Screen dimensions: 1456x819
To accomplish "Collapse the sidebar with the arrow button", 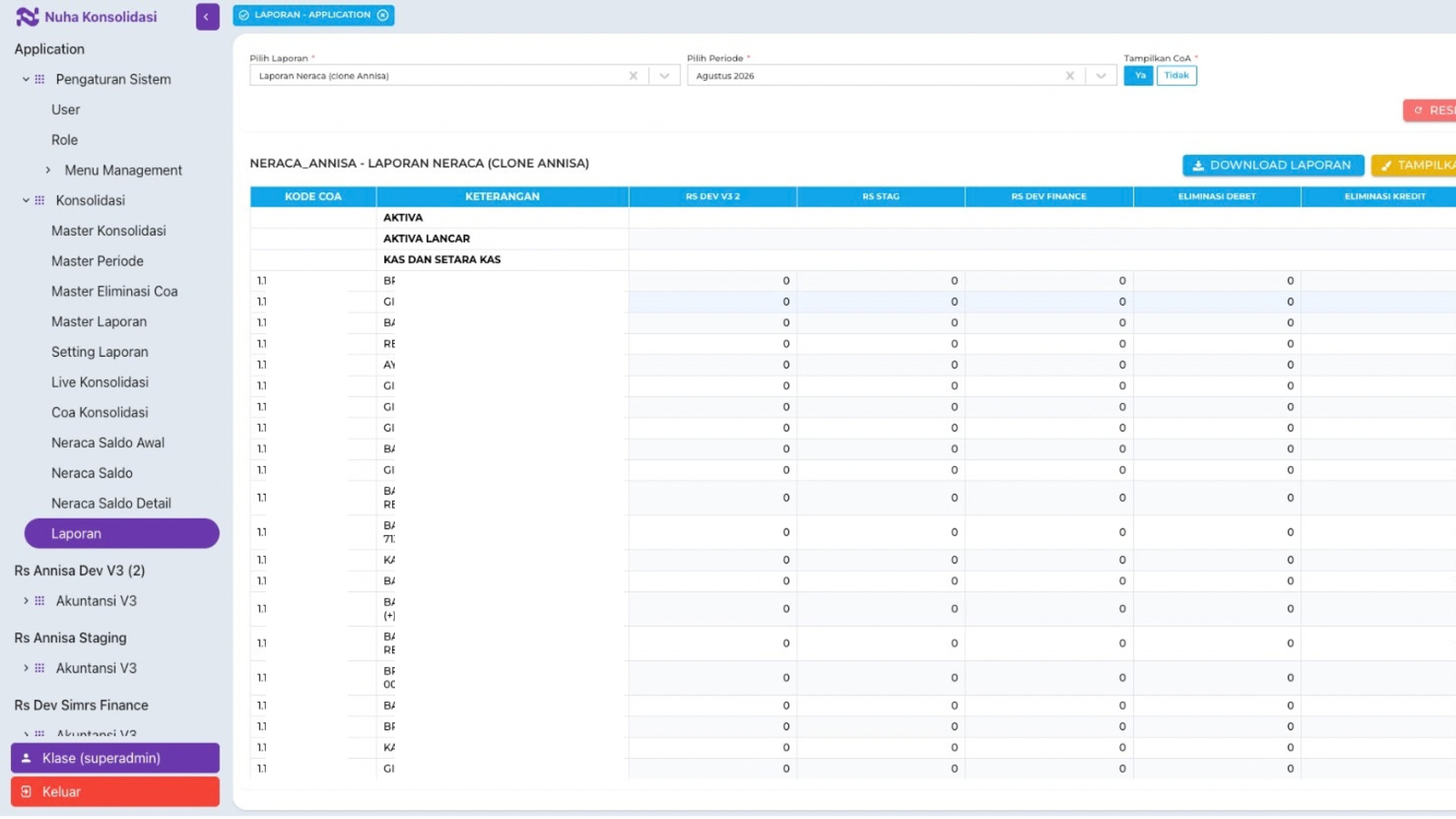I will [207, 16].
